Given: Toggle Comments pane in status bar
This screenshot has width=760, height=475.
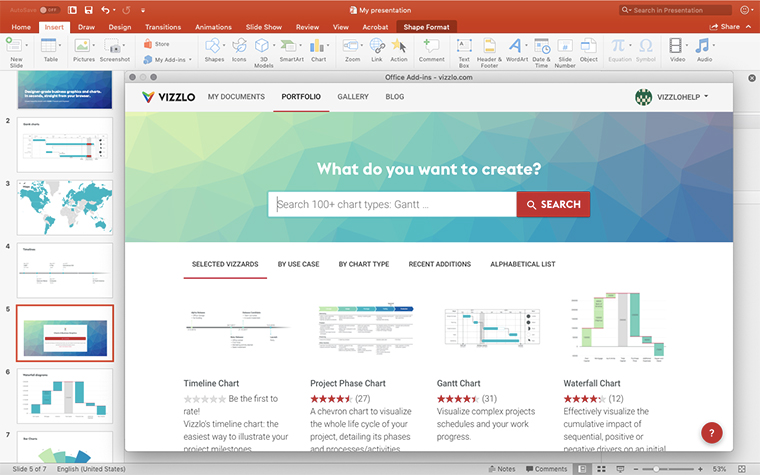Looking at the screenshot, I should [x=546, y=469].
